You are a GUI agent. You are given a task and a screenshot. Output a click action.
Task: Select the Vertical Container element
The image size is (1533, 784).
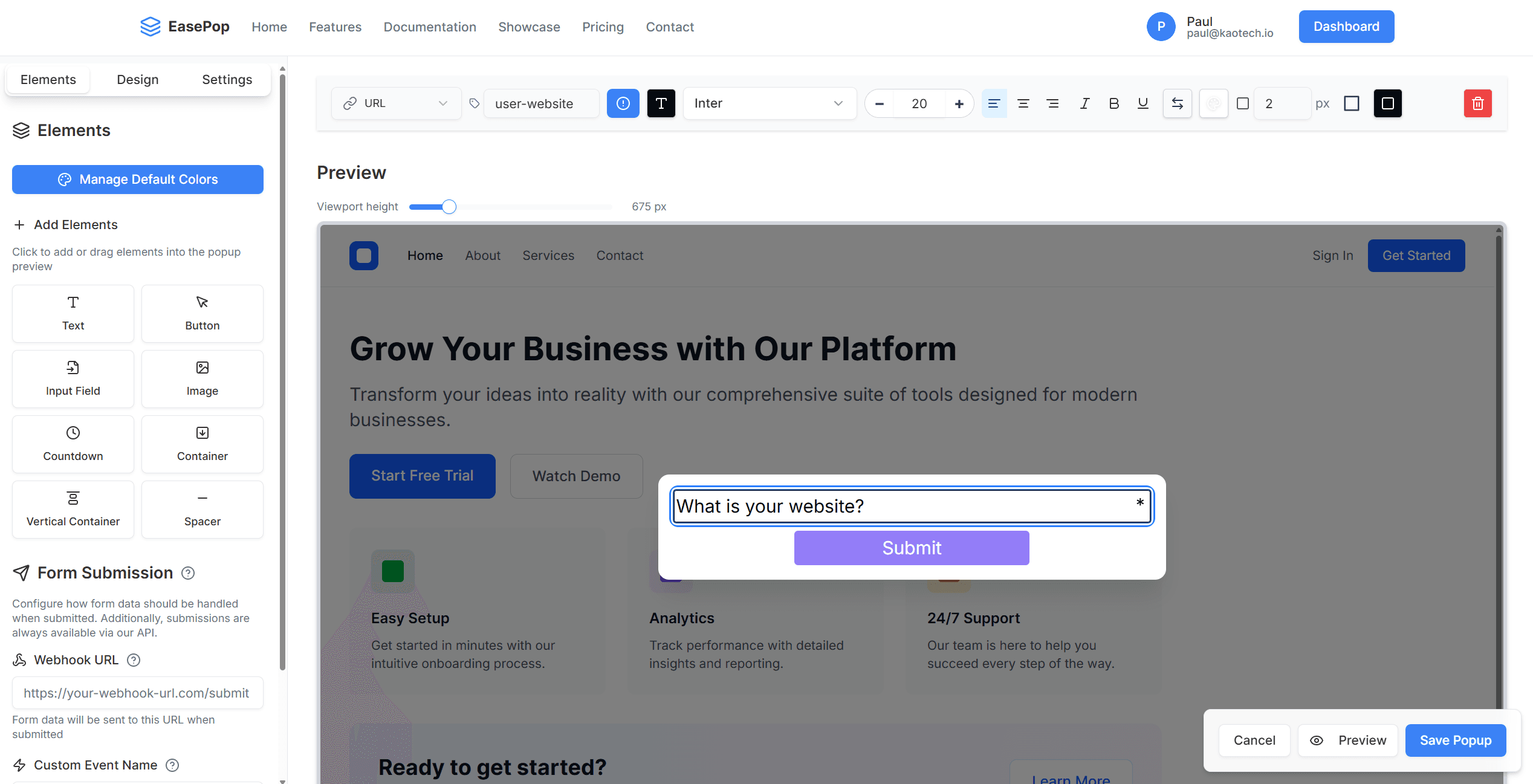point(73,509)
